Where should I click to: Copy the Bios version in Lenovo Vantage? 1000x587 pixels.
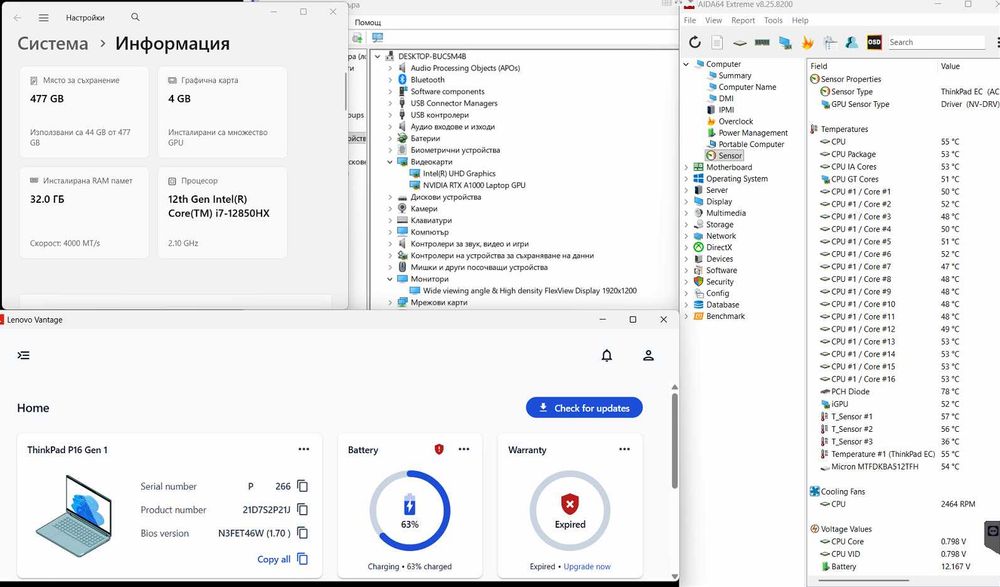click(303, 533)
